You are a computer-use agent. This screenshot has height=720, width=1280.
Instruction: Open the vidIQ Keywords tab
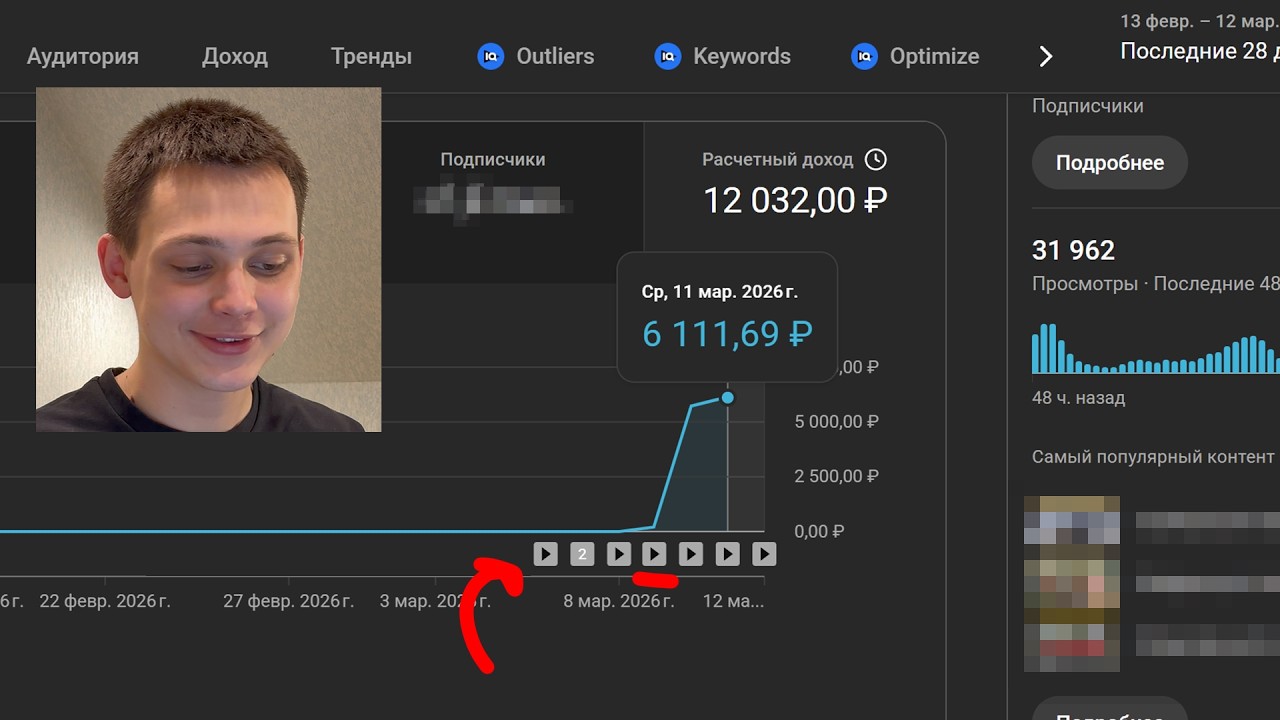click(x=722, y=56)
